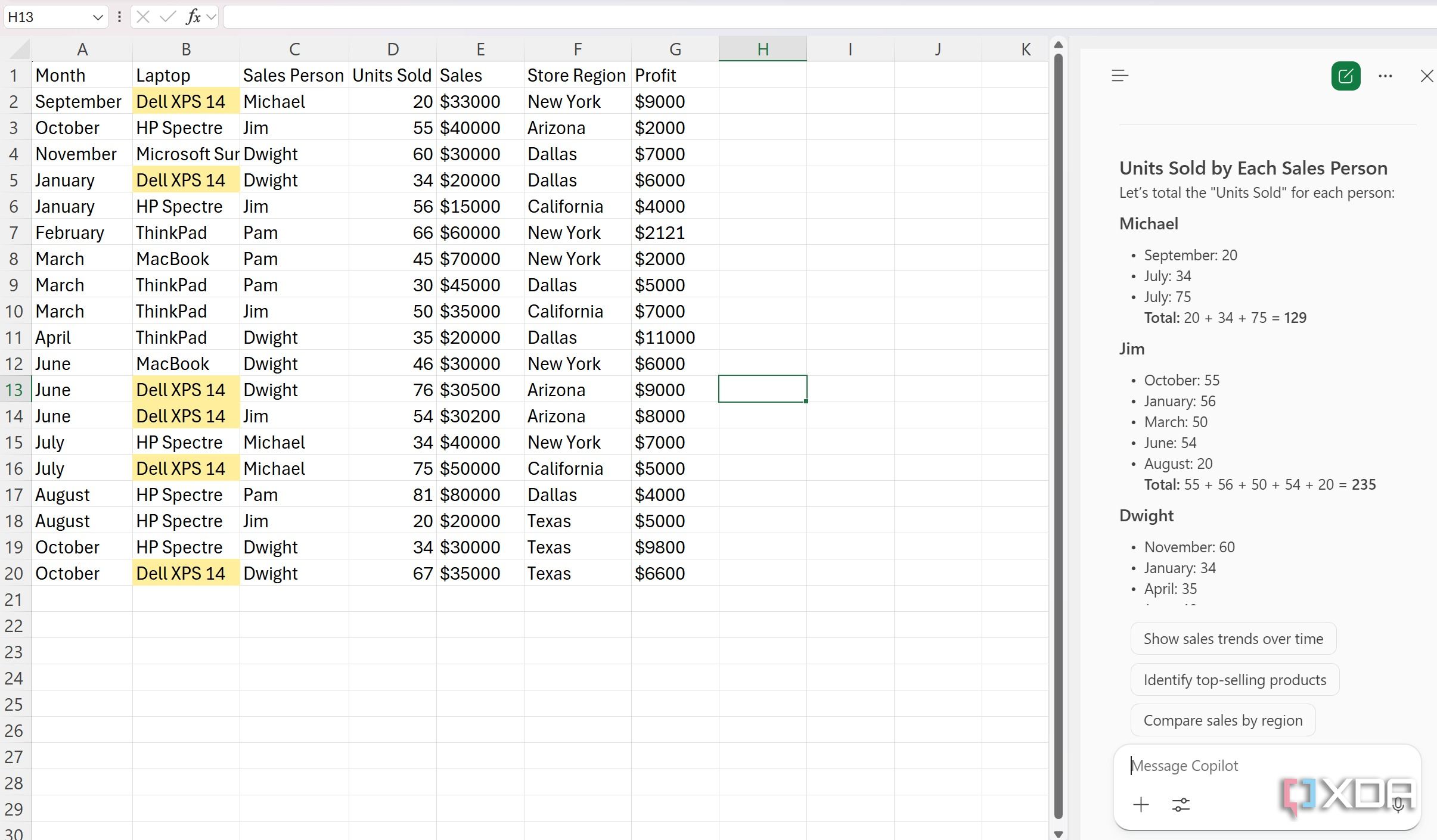Select row 20 header
The height and width of the screenshot is (840, 1437).
14,574
